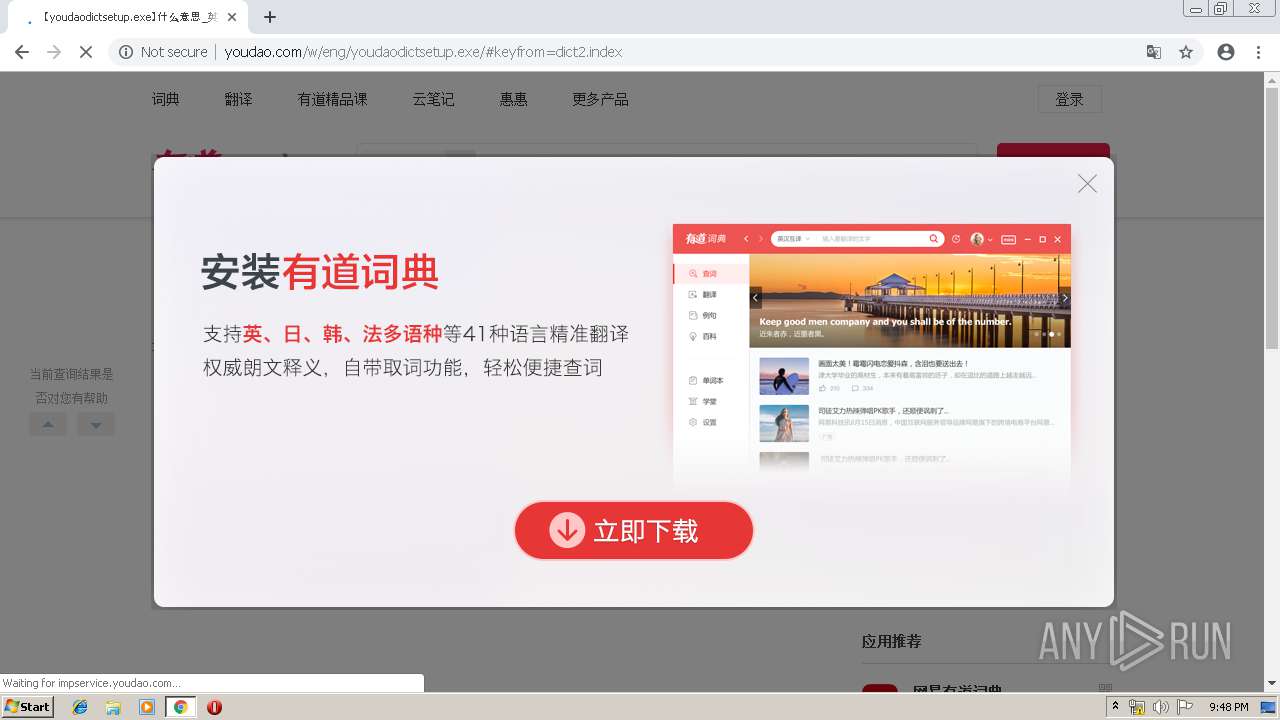Open the 词典 nav menu item

point(166,99)
